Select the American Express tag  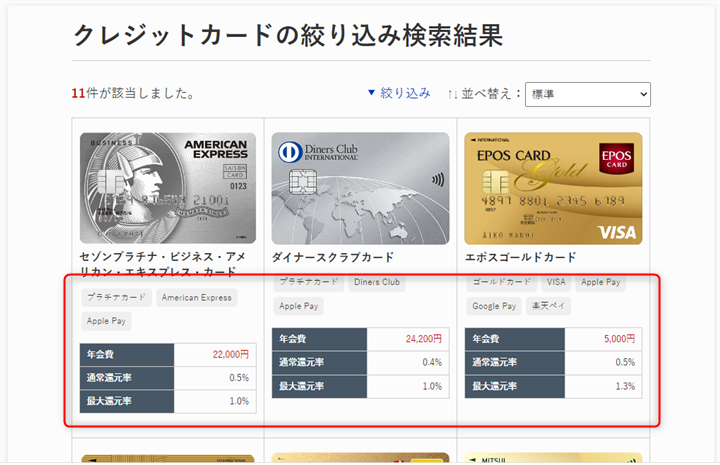tap(197, 297)
